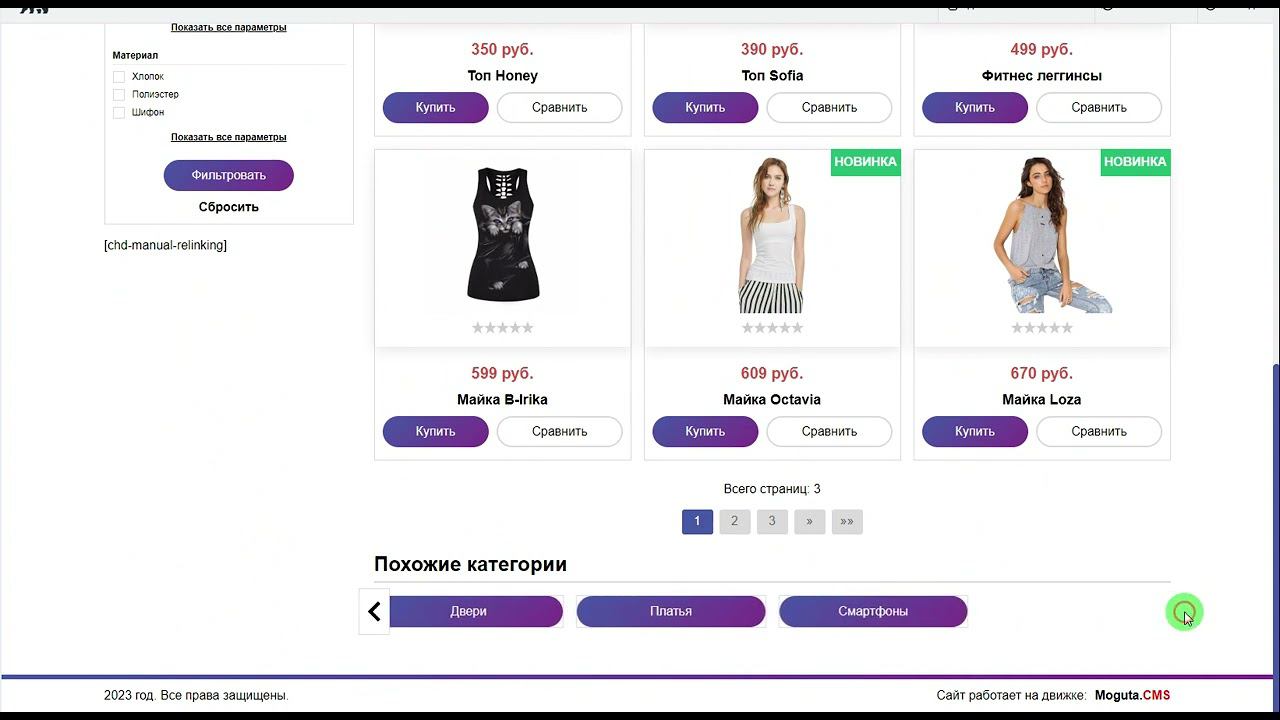The height and width of the screenshot is (720, 1280).
Task: Open page 3 of the catalog
Action: point(772,521)
